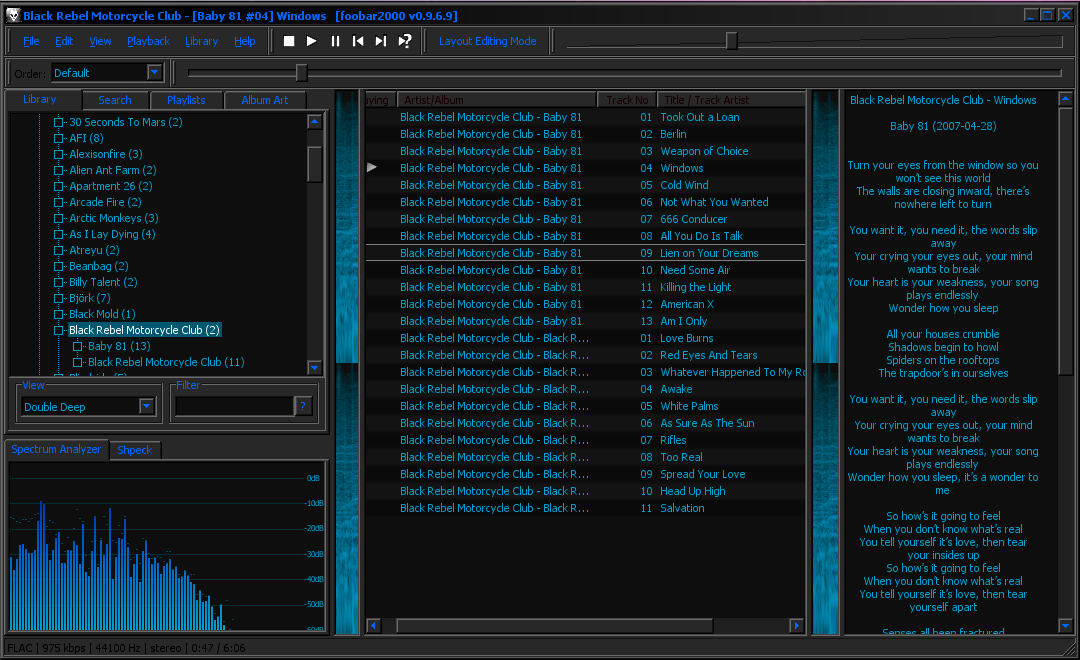Click the playing-track arrow marker in the playlist
The image size is (1080, 660).
371,167
